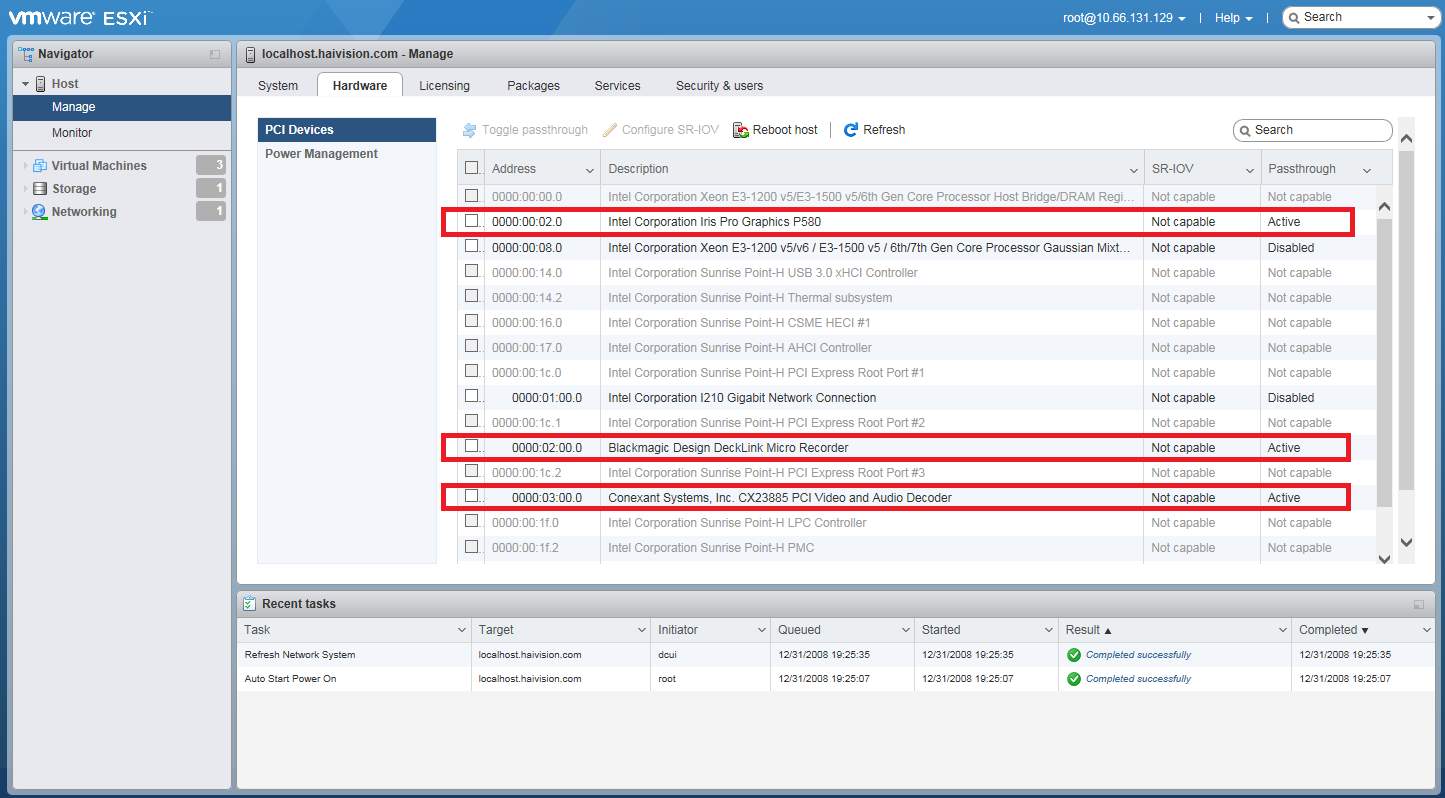1445x798 pixels.
Task: Open Monitor under Host
Action: [x=72, y=133]
